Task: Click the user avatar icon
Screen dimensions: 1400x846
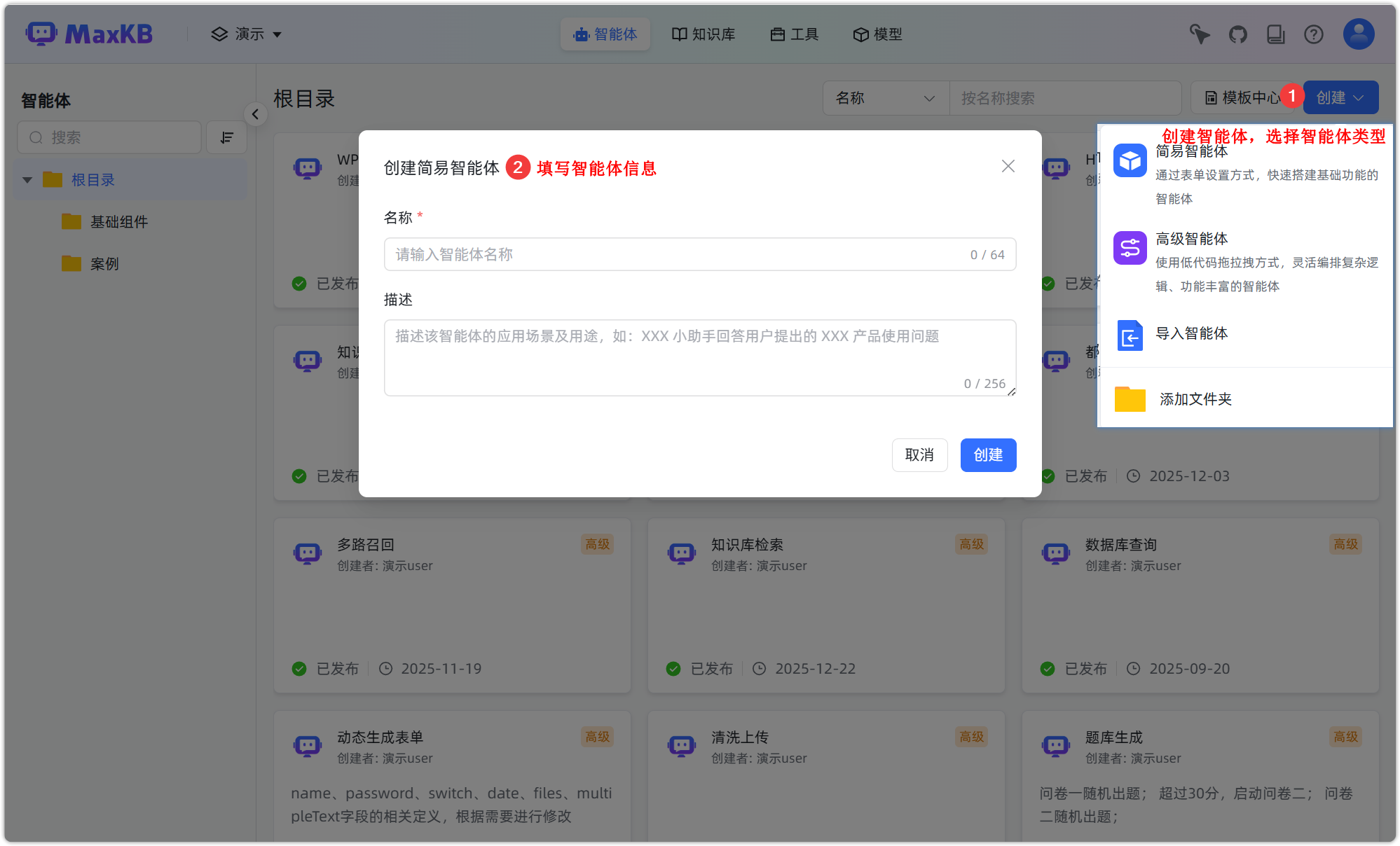Action: [1359, 34]
